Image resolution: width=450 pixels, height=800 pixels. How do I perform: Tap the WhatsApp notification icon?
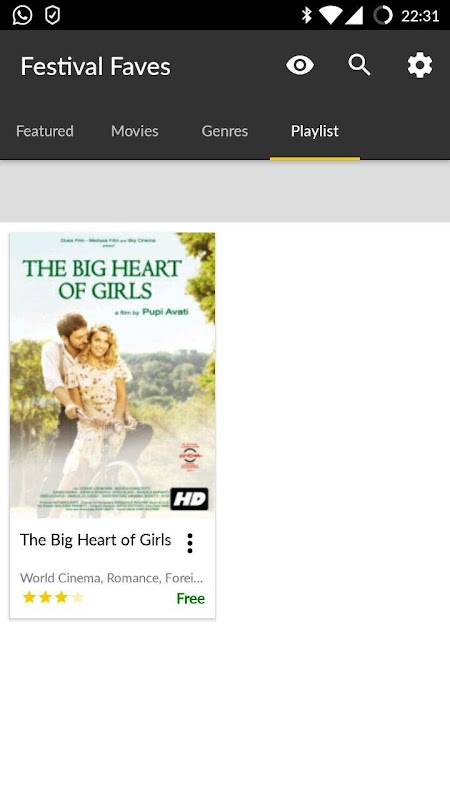tap(22, 15)
